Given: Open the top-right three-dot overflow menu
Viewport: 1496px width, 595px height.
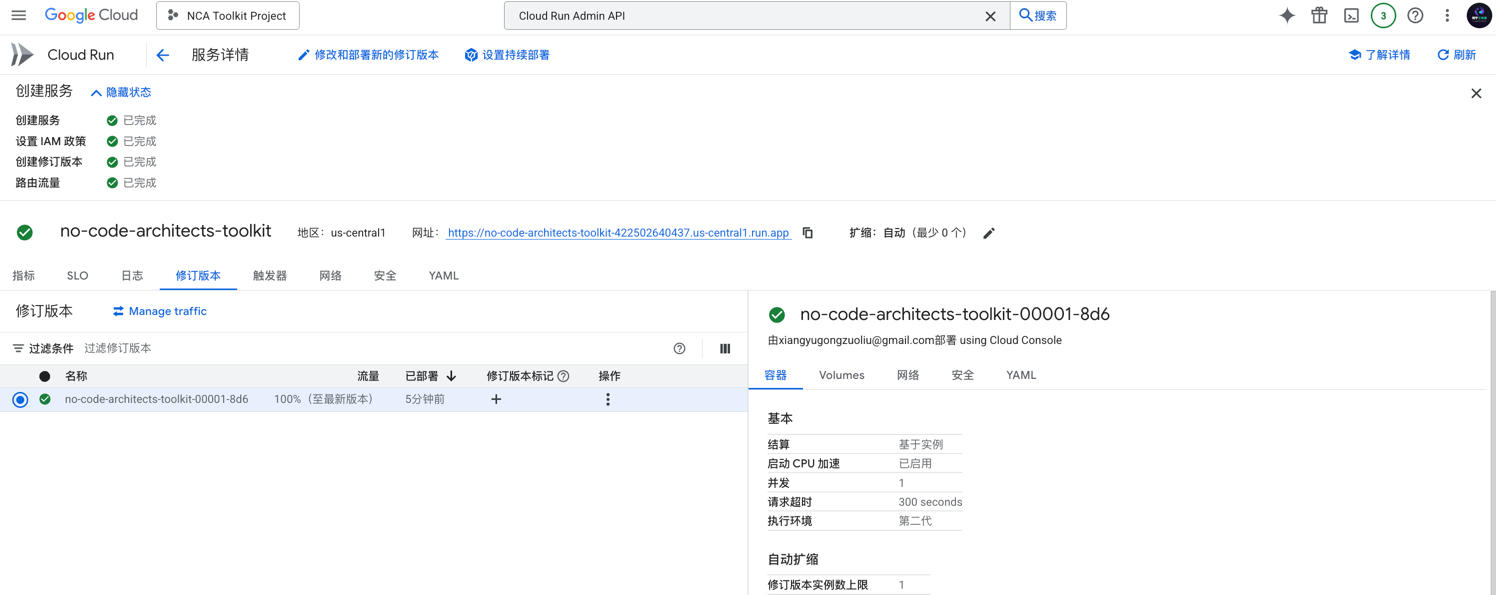Looking at the screenshot, I should (1447, 16).
